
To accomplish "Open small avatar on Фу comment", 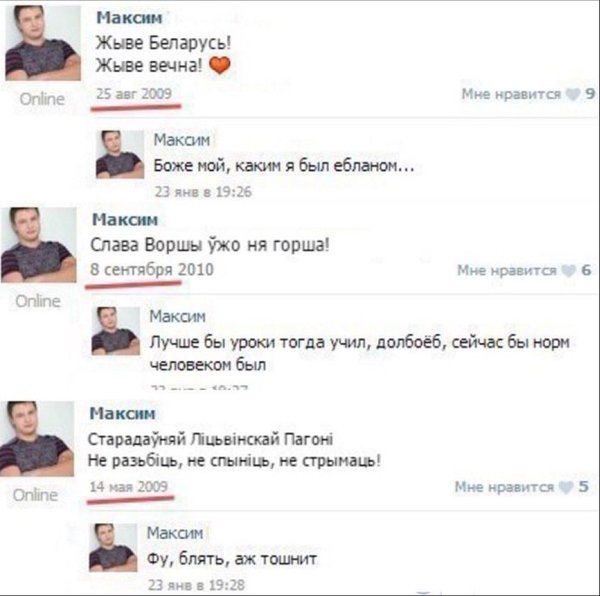I will tap(113, 547).
